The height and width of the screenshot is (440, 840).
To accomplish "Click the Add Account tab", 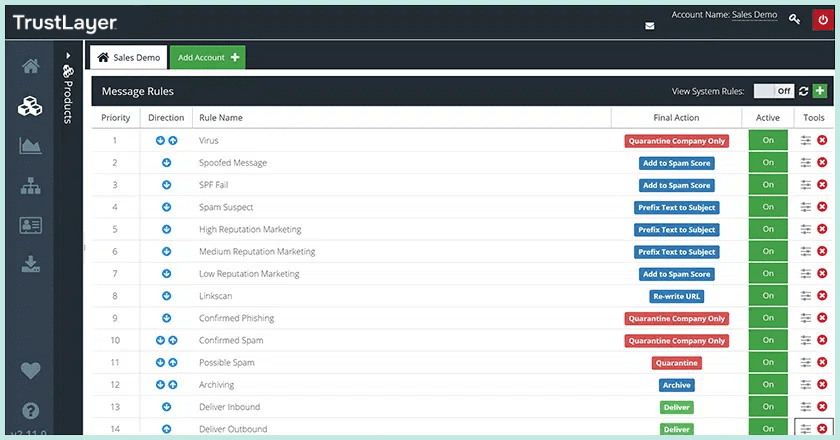I will pos(207,58).
